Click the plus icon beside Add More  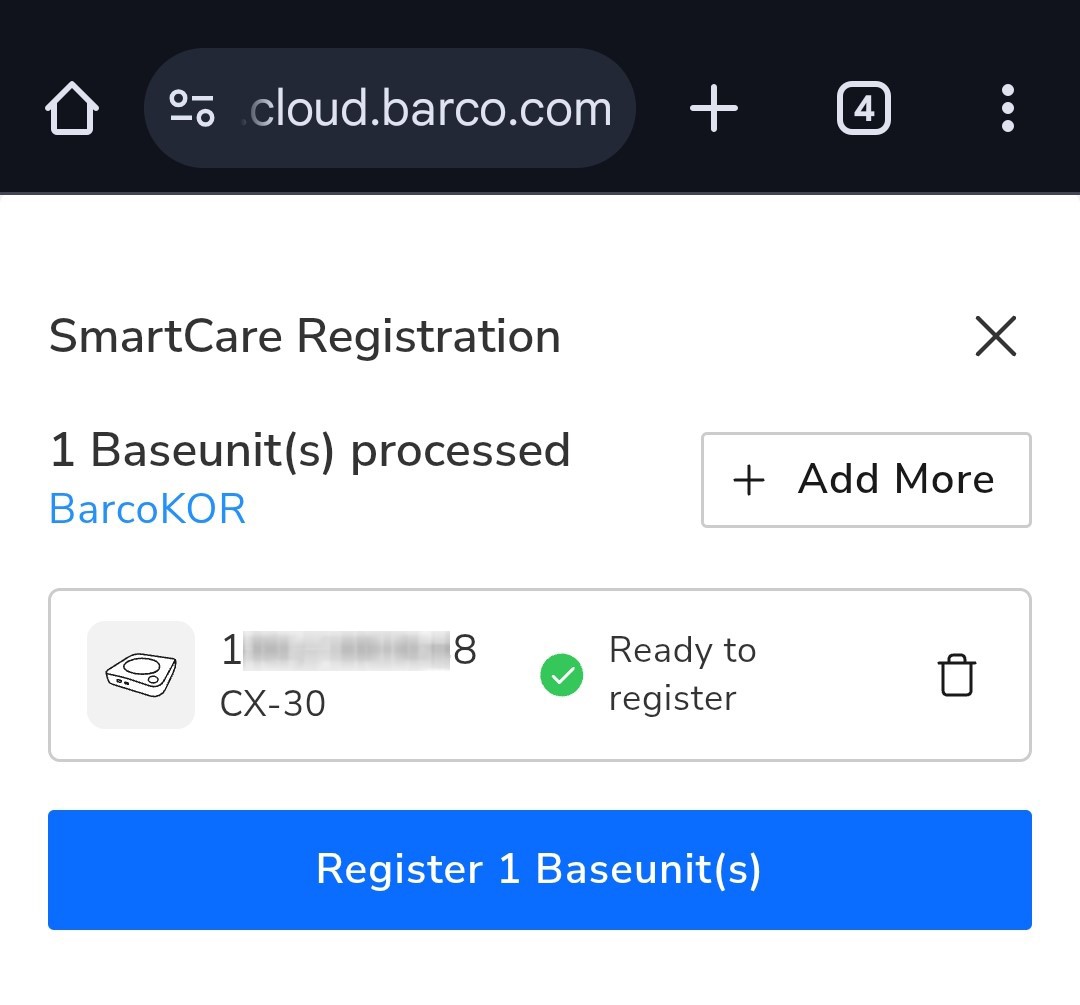point(749,479)
